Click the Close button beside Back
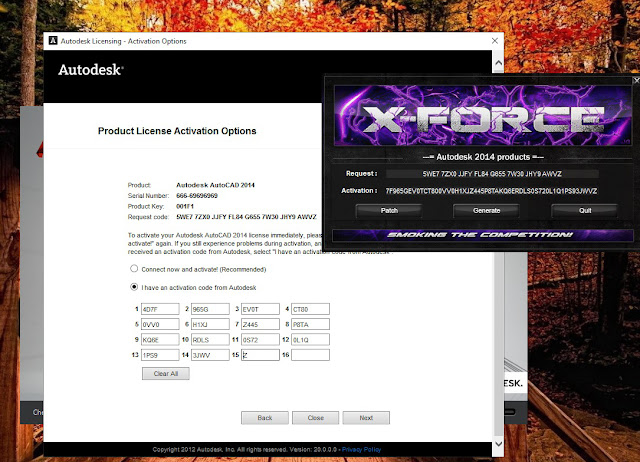The image size is (640, 462). [x=316, y=418]
